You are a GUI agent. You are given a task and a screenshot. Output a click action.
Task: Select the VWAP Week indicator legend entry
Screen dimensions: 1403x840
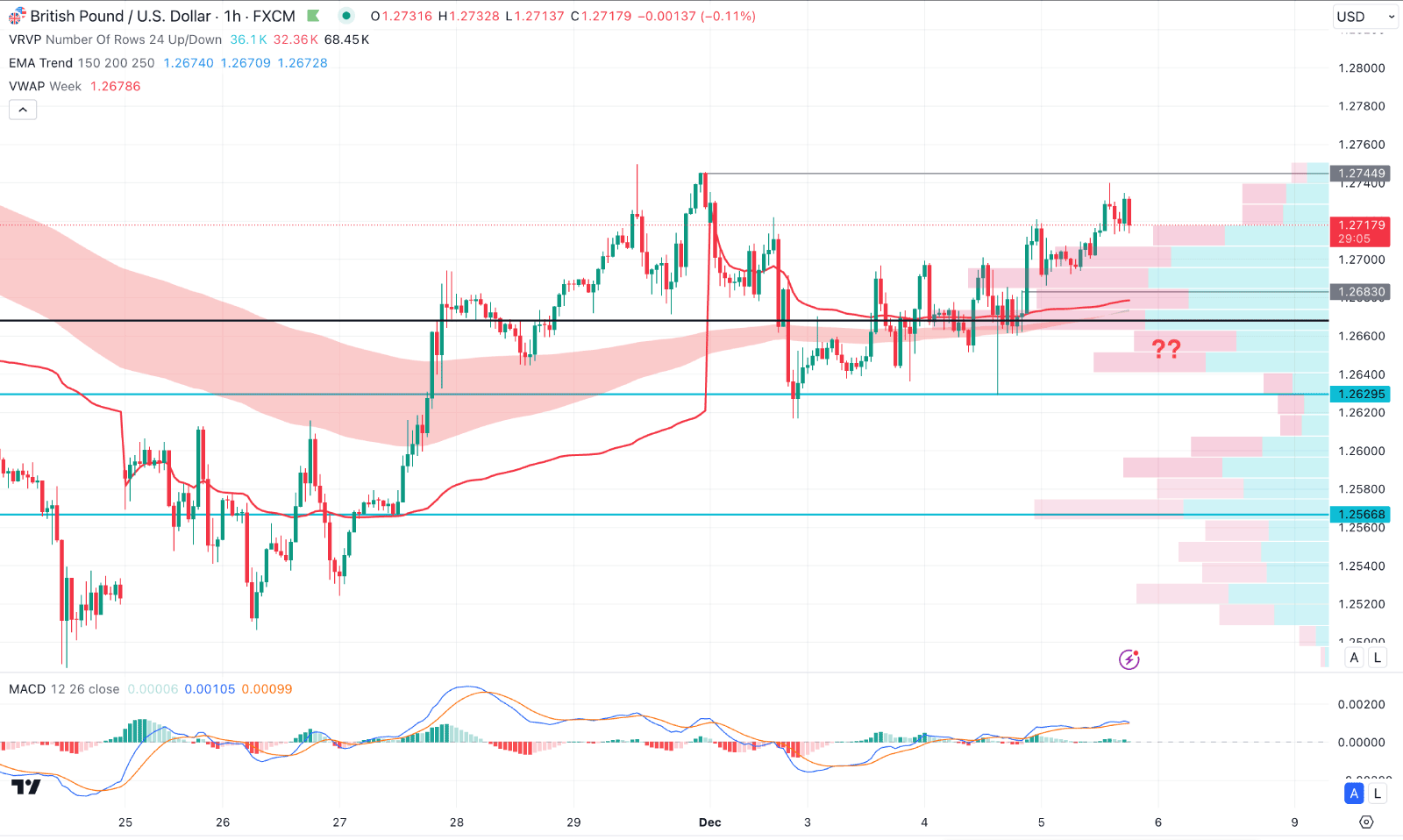(45, 86)
